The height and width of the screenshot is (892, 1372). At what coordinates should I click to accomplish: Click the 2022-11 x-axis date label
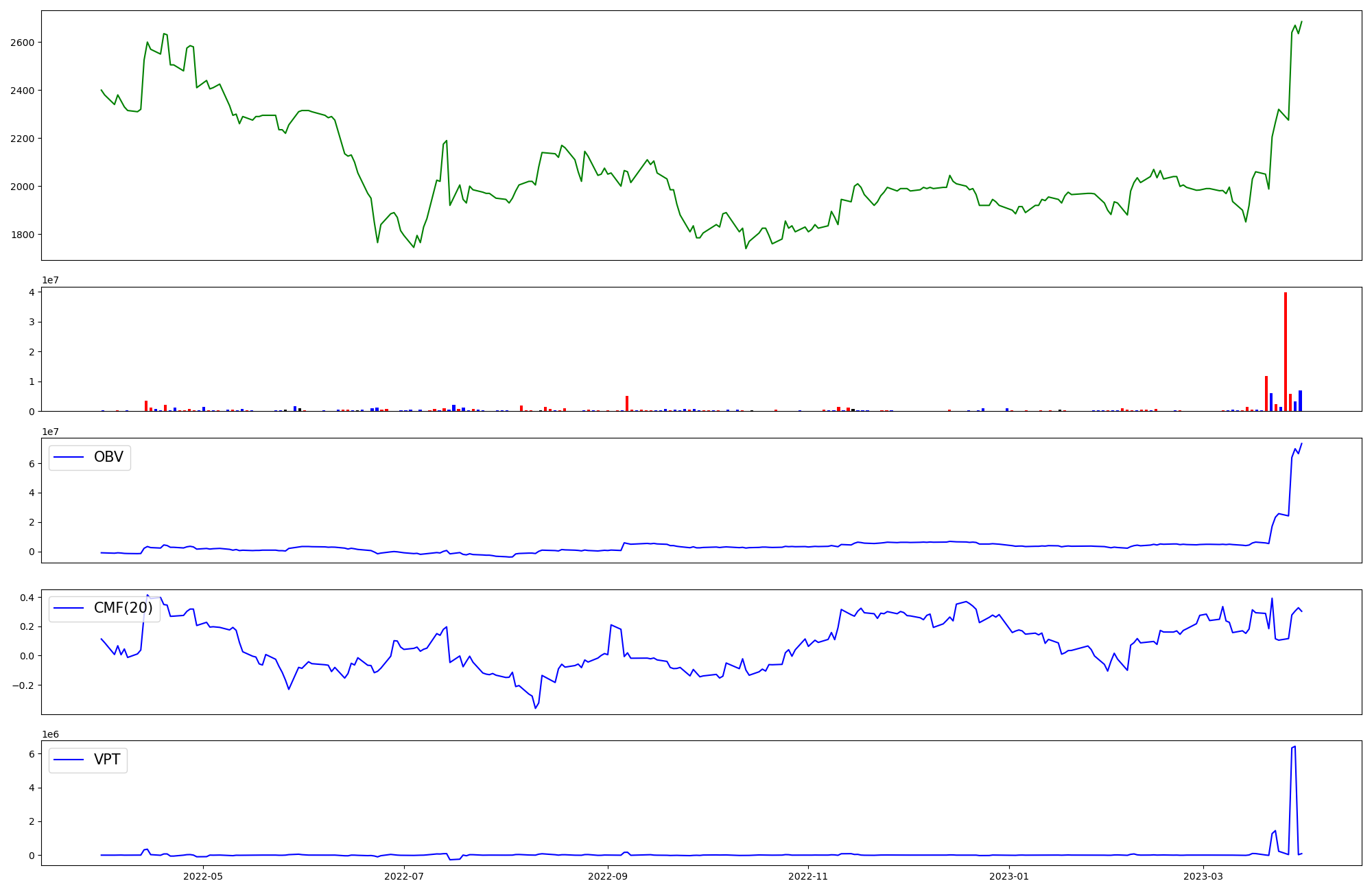tap(808, 876)
